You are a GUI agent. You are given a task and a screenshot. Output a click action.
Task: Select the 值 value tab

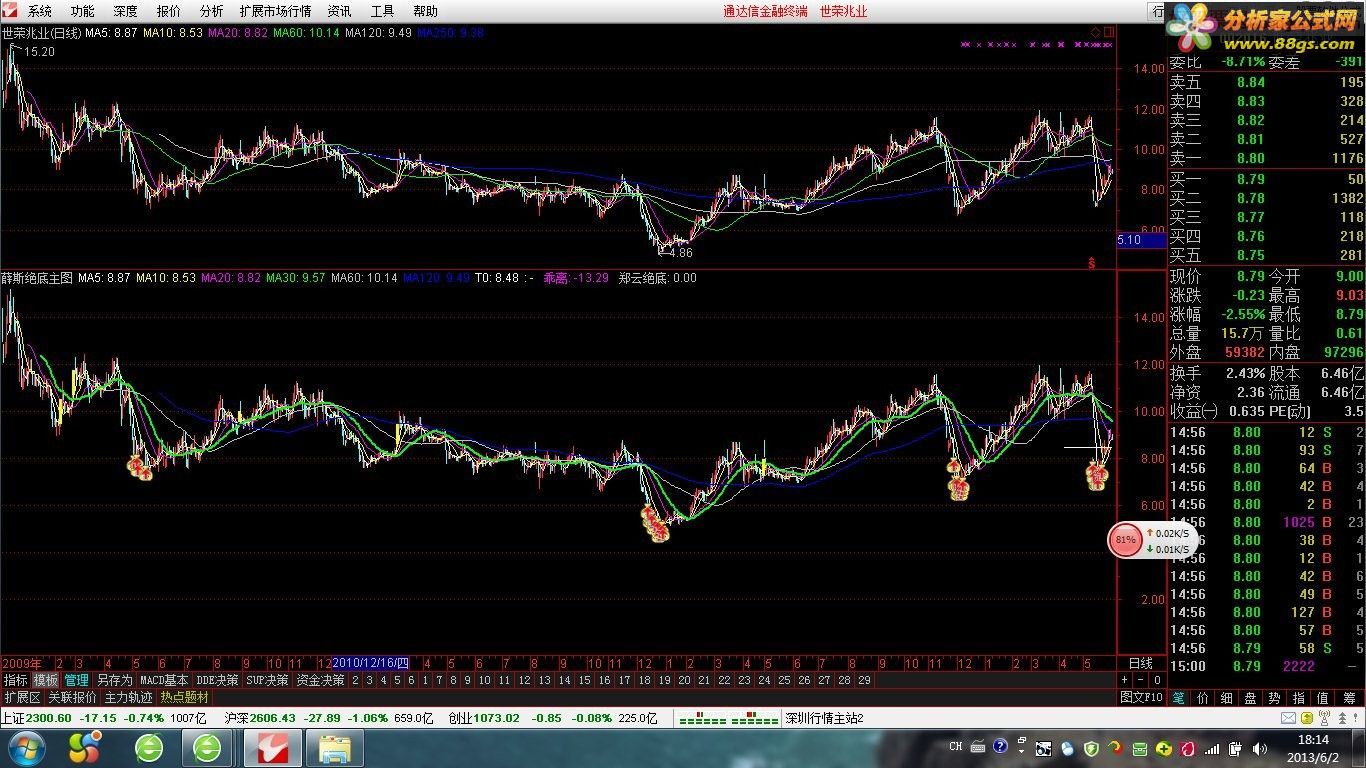click(x=1323, y=698)
